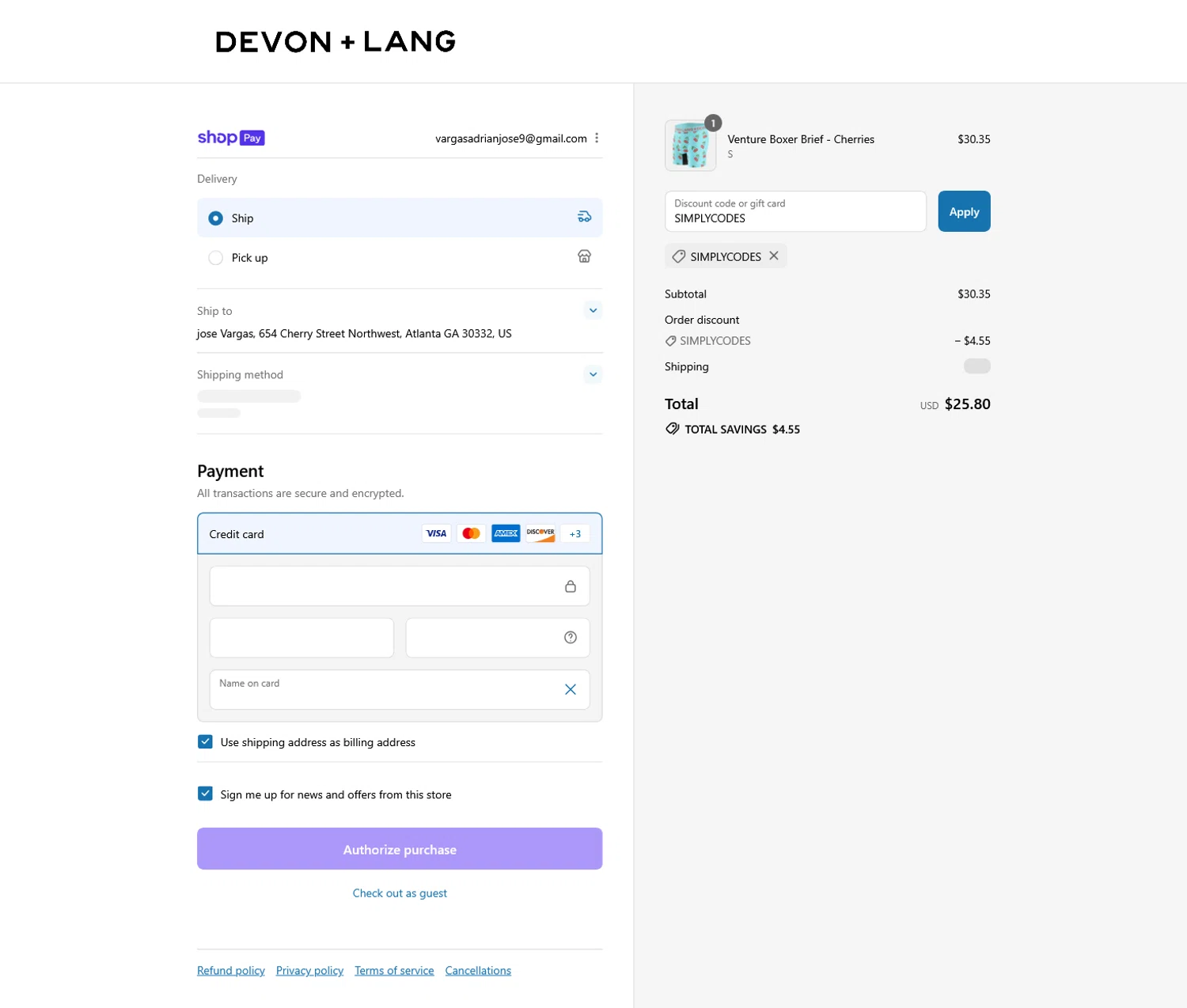Click the email vargasadrianjose9@gmail.com
The width and height of the screenshot is (1187, 1008).
tap(511, 138)
